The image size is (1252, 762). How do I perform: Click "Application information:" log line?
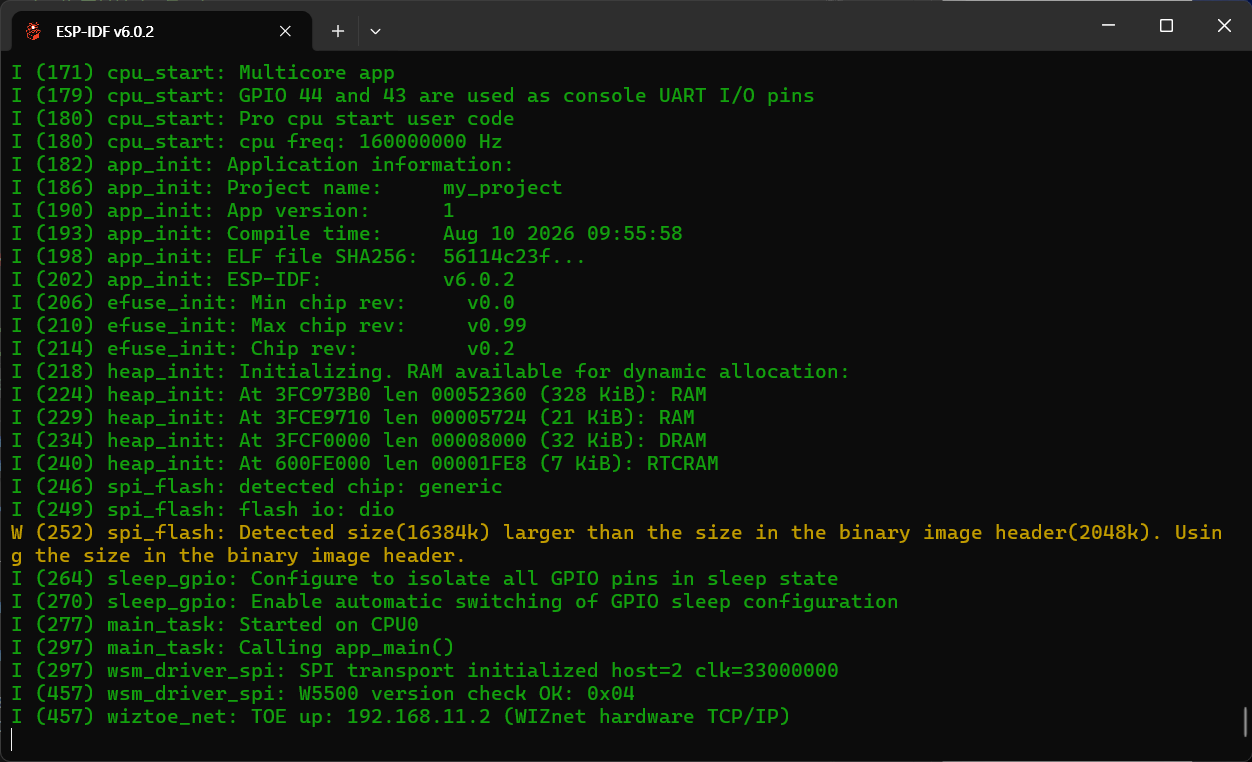coord(262,165)
